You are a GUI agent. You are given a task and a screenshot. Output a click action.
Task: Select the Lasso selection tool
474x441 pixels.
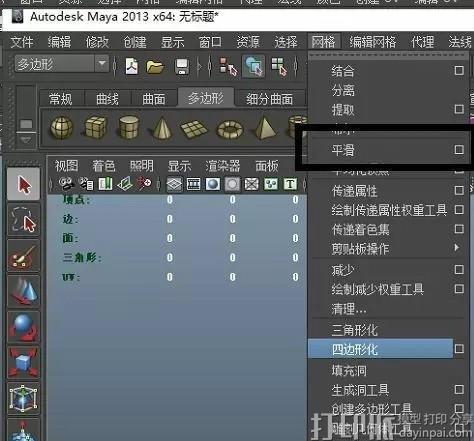pos(24,219)
